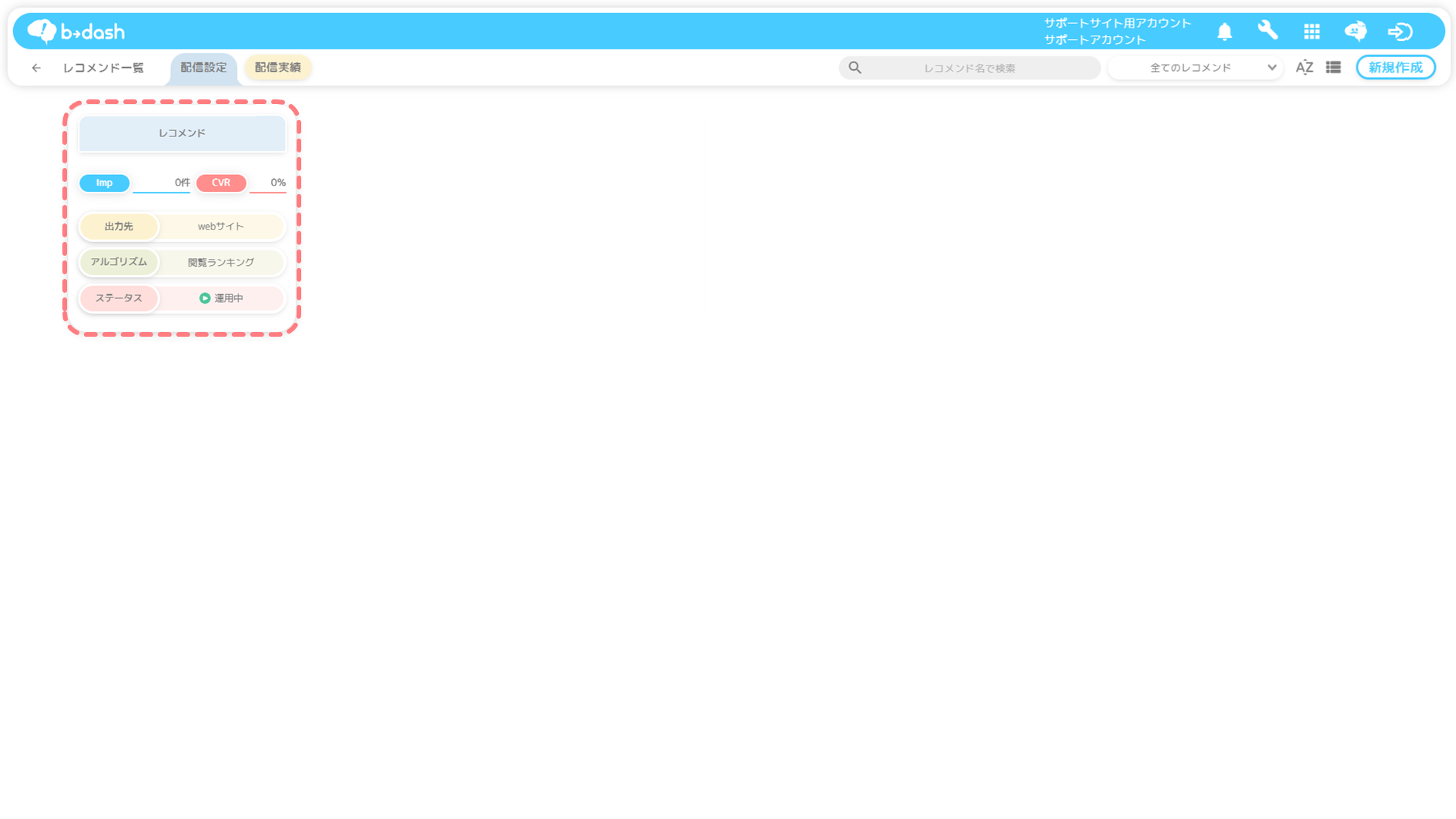This screenshot has height=819, width=1456.
Task: Click the logout arrow icon
Action: pos(1400,32)
